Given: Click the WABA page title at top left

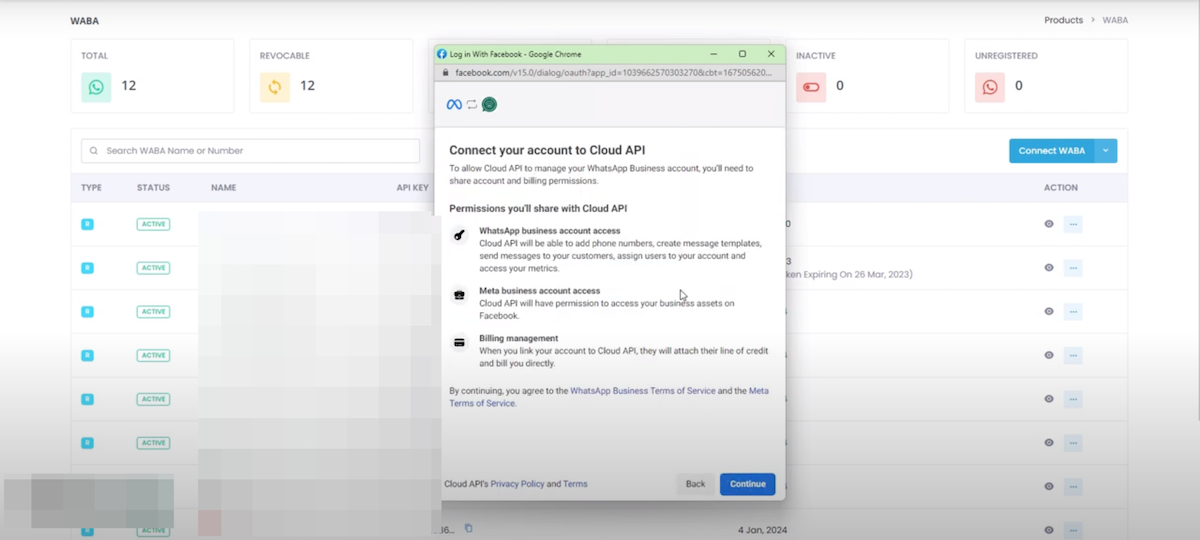Looking at the screenshot, I should point(85,21).
